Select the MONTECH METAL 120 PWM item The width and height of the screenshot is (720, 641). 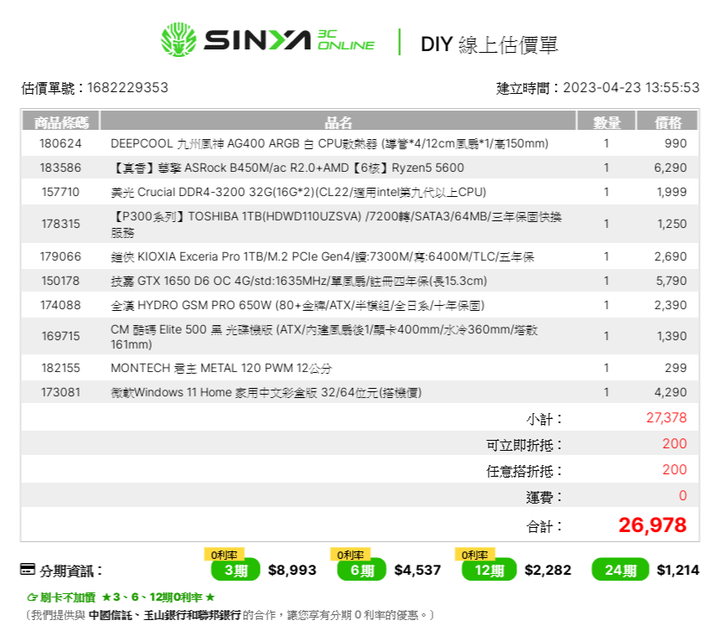(x=221, y=368)
